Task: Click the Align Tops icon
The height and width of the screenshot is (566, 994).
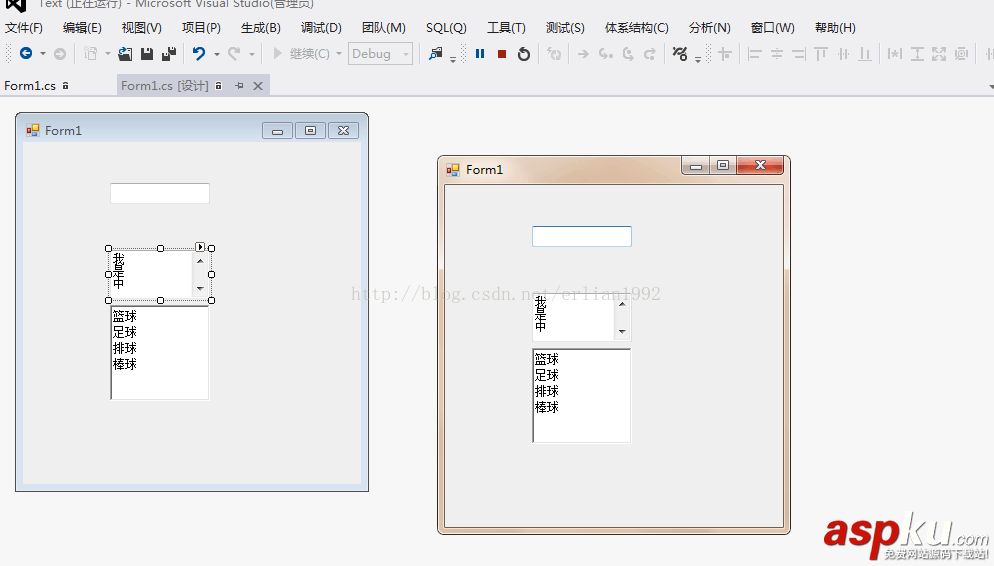Action: pyautogui.click(x=821, y=54)
